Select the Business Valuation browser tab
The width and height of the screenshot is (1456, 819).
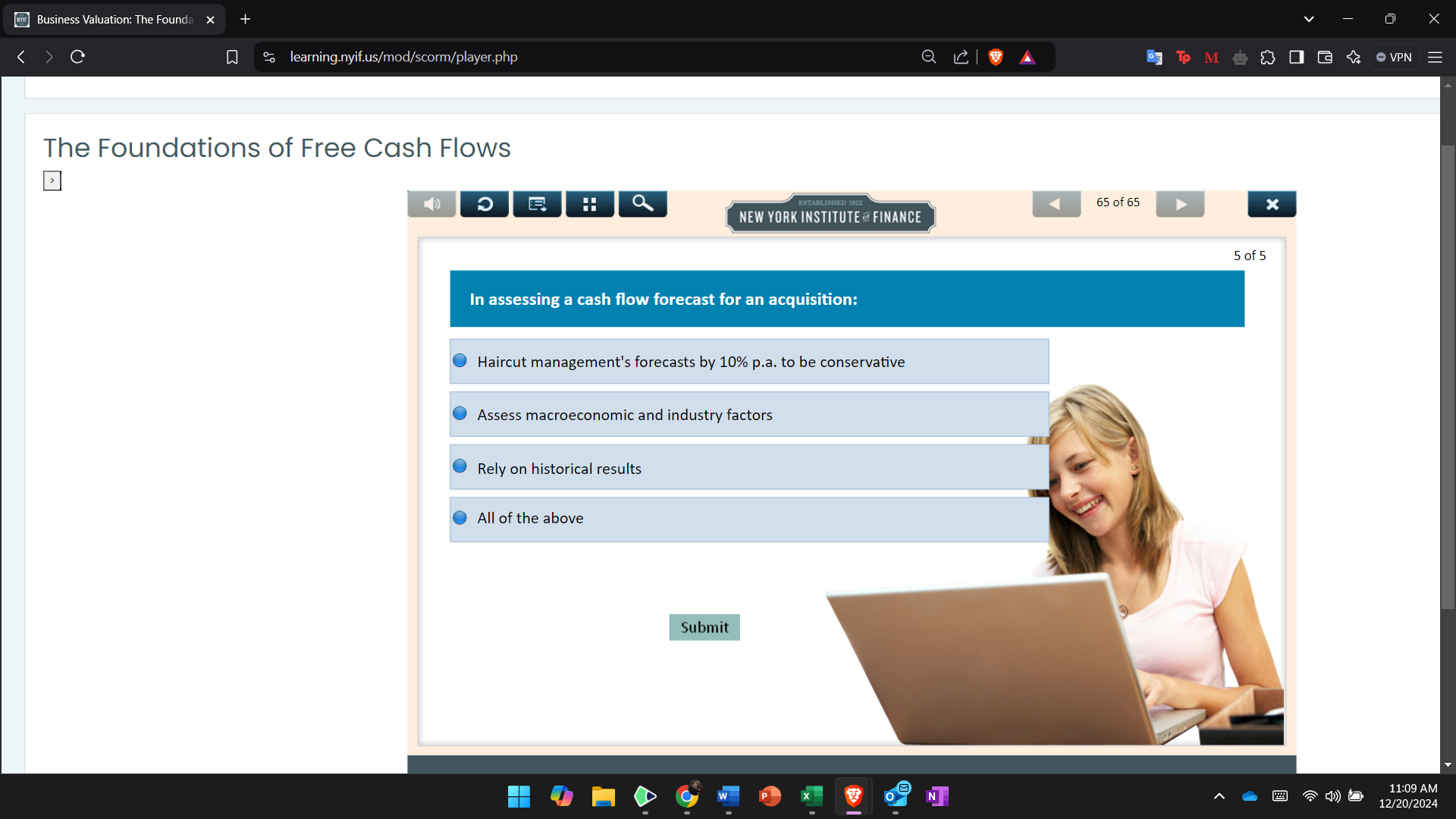tap(114, 20)
